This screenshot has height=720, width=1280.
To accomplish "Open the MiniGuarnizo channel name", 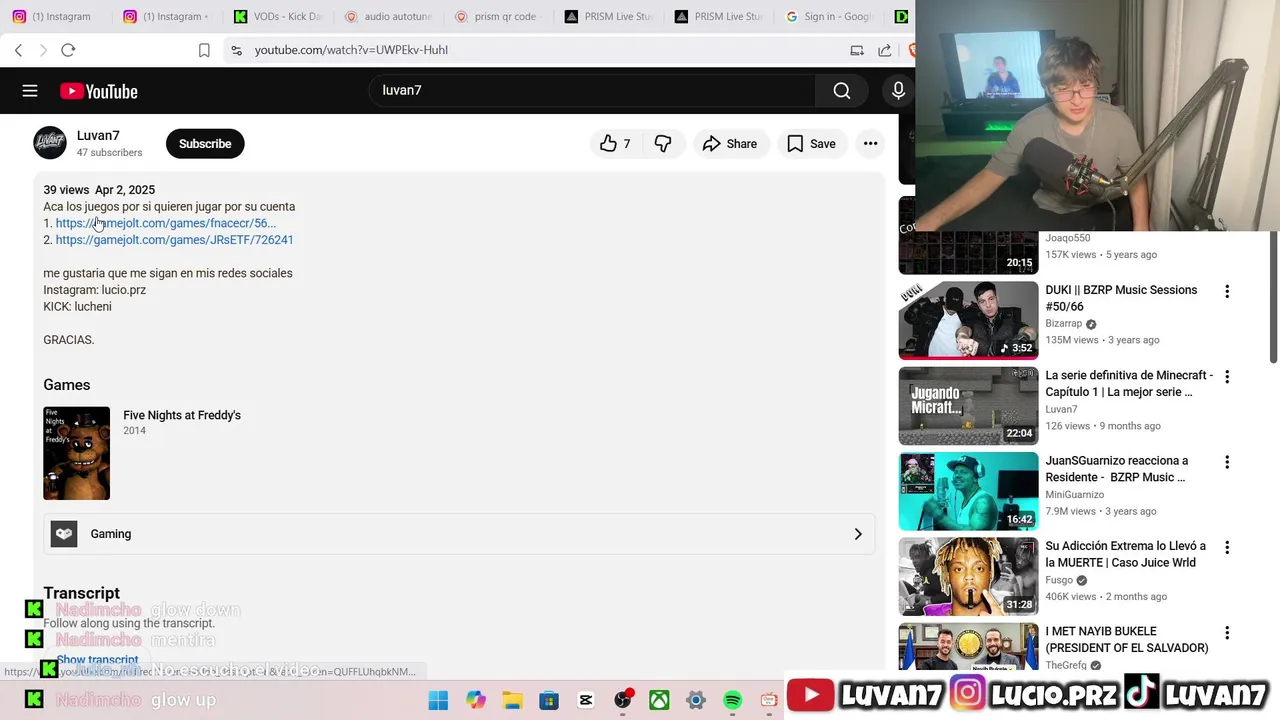I will [x=1075, y=494].
